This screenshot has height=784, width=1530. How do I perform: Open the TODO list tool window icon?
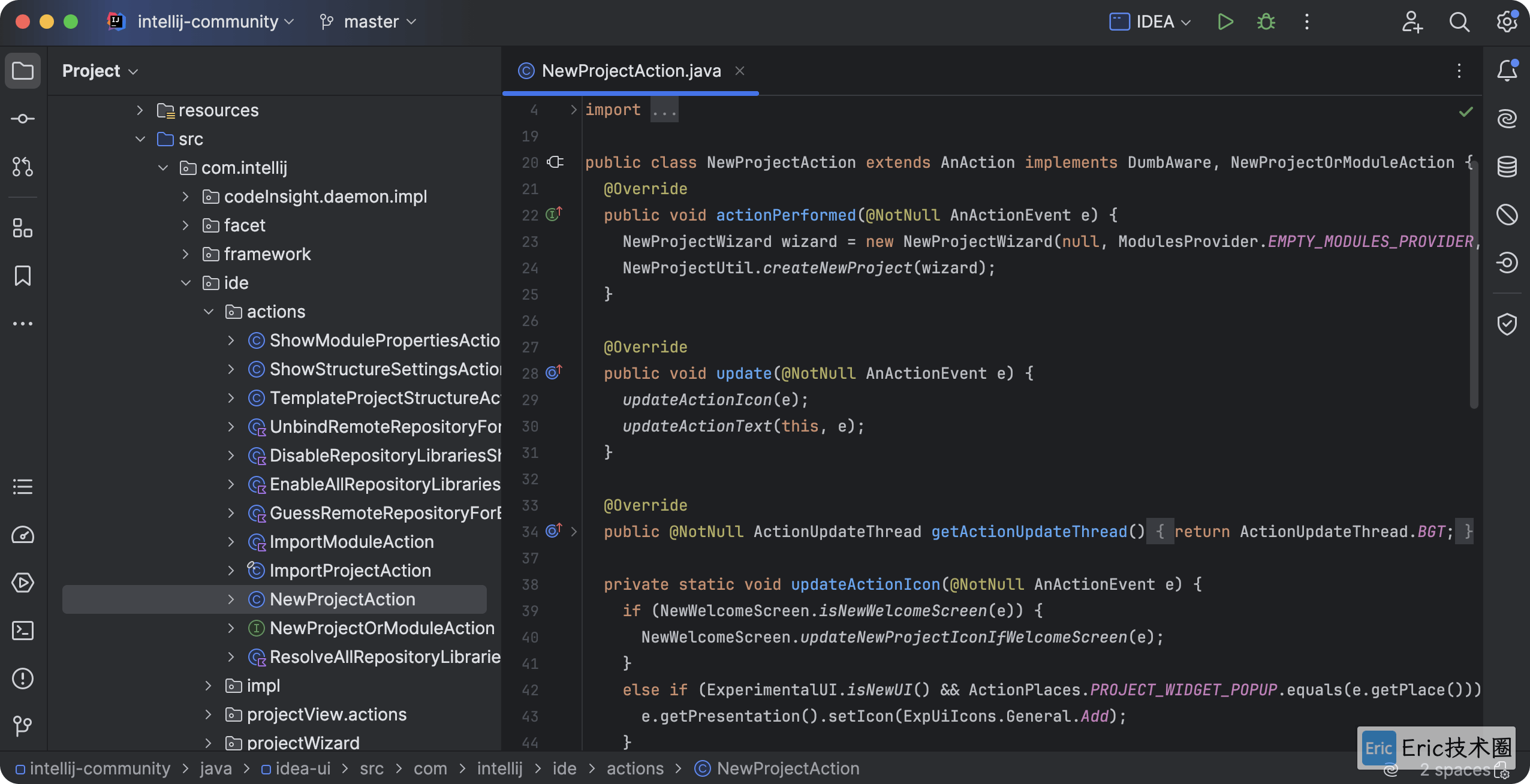tap(23, 486)
